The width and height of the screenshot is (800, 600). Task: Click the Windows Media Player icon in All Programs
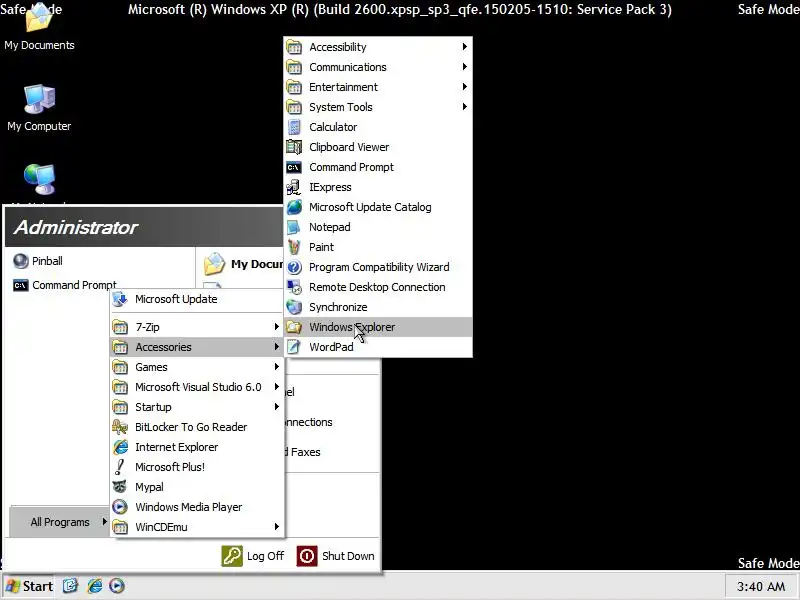[120, 507]
